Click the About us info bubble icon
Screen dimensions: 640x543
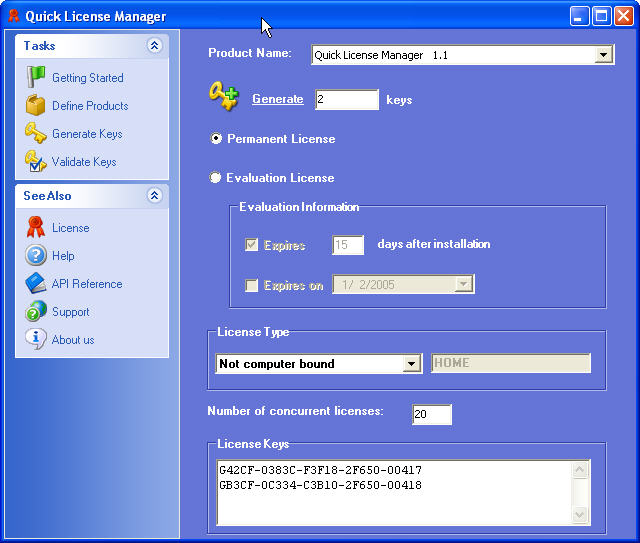point(36,339)
